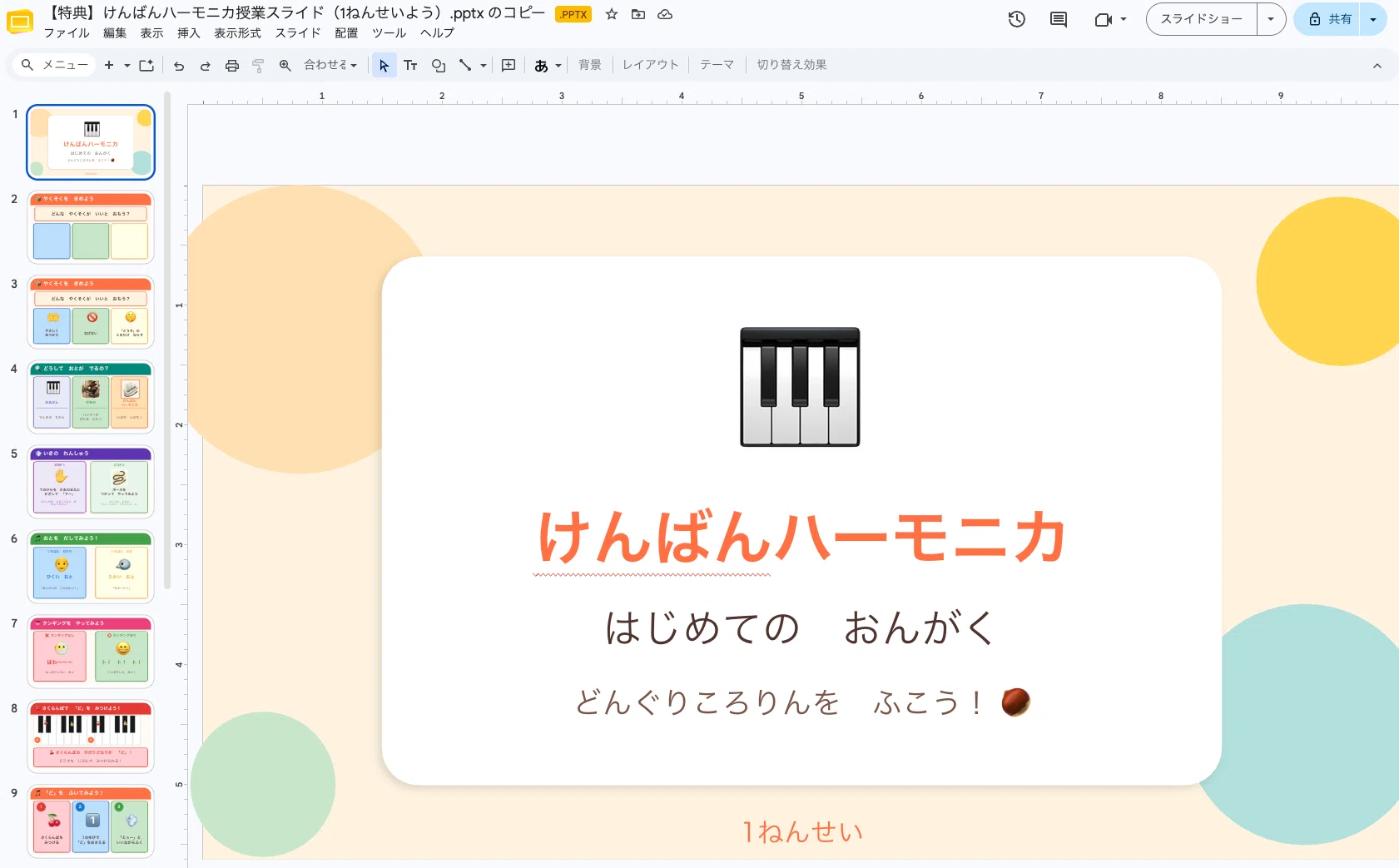Collapse the toolbar with chevron

pos(1377,66)
